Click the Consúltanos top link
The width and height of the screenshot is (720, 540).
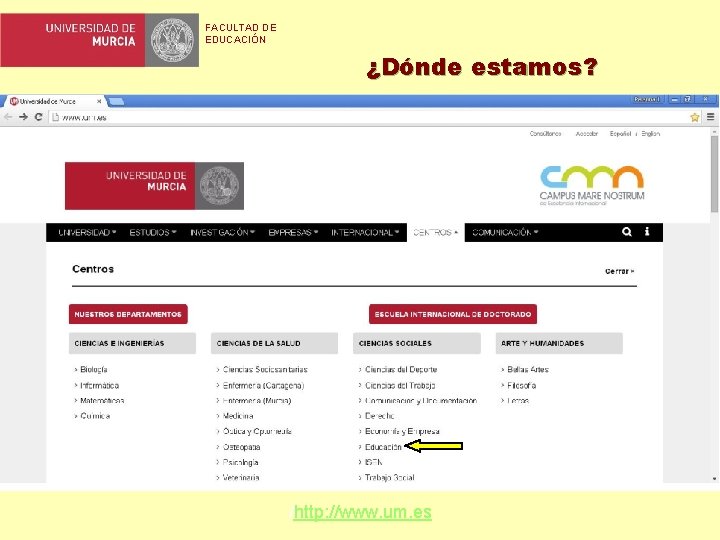(546, 134)
